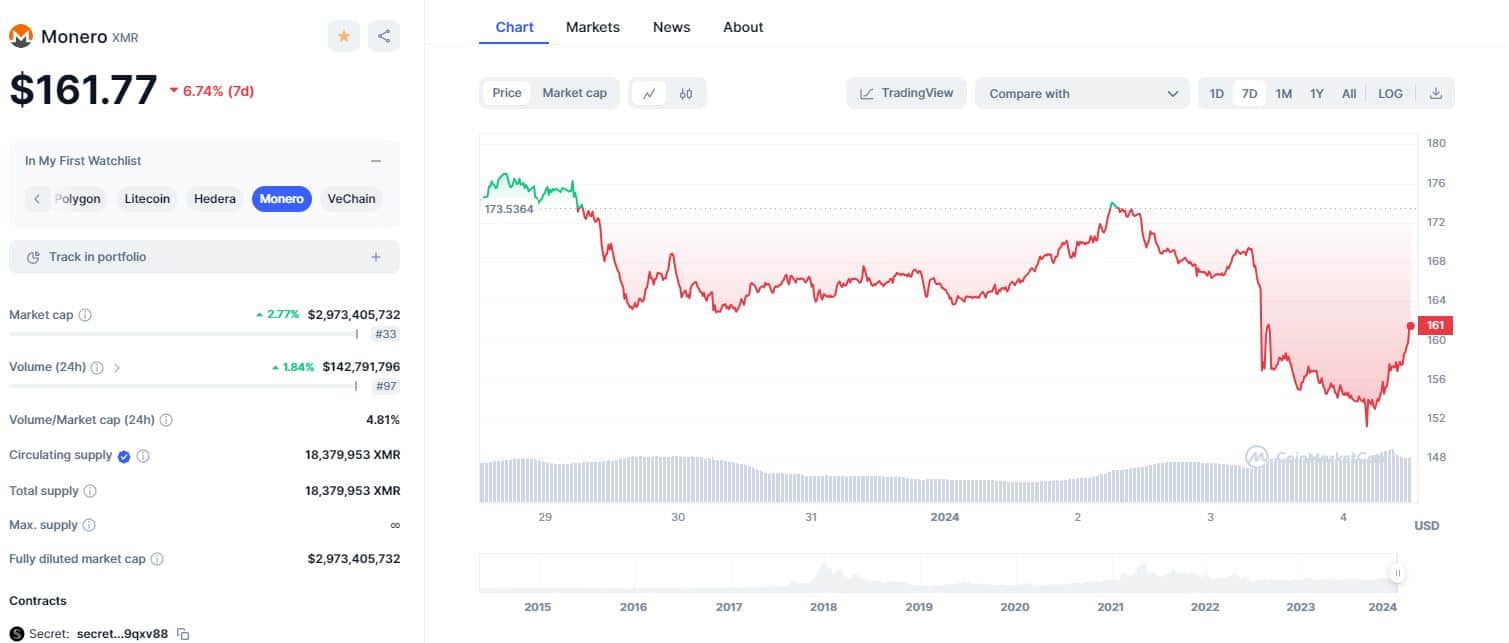Open the News tab
The image size is (1509, 643).
(672, 27)
